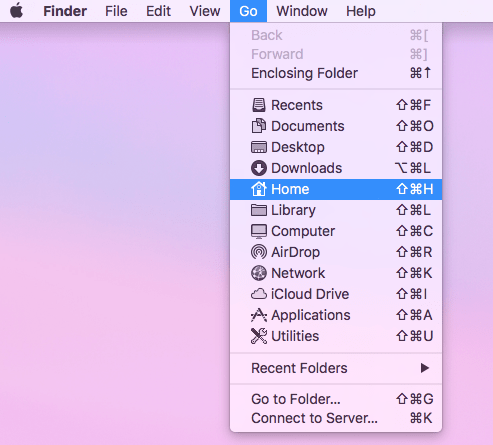Select the Computer entry label
The width and height of the screenshot is (493, 445).
[303, 231]
